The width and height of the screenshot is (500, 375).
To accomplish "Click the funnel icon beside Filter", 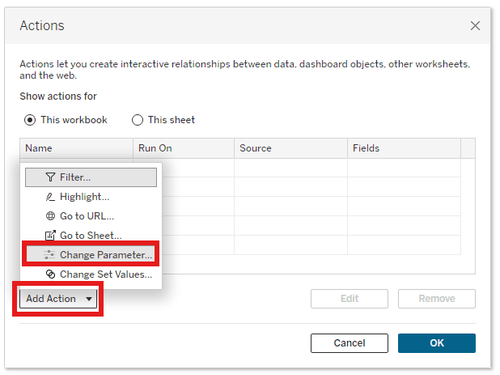I will click(x=50, y=177).
